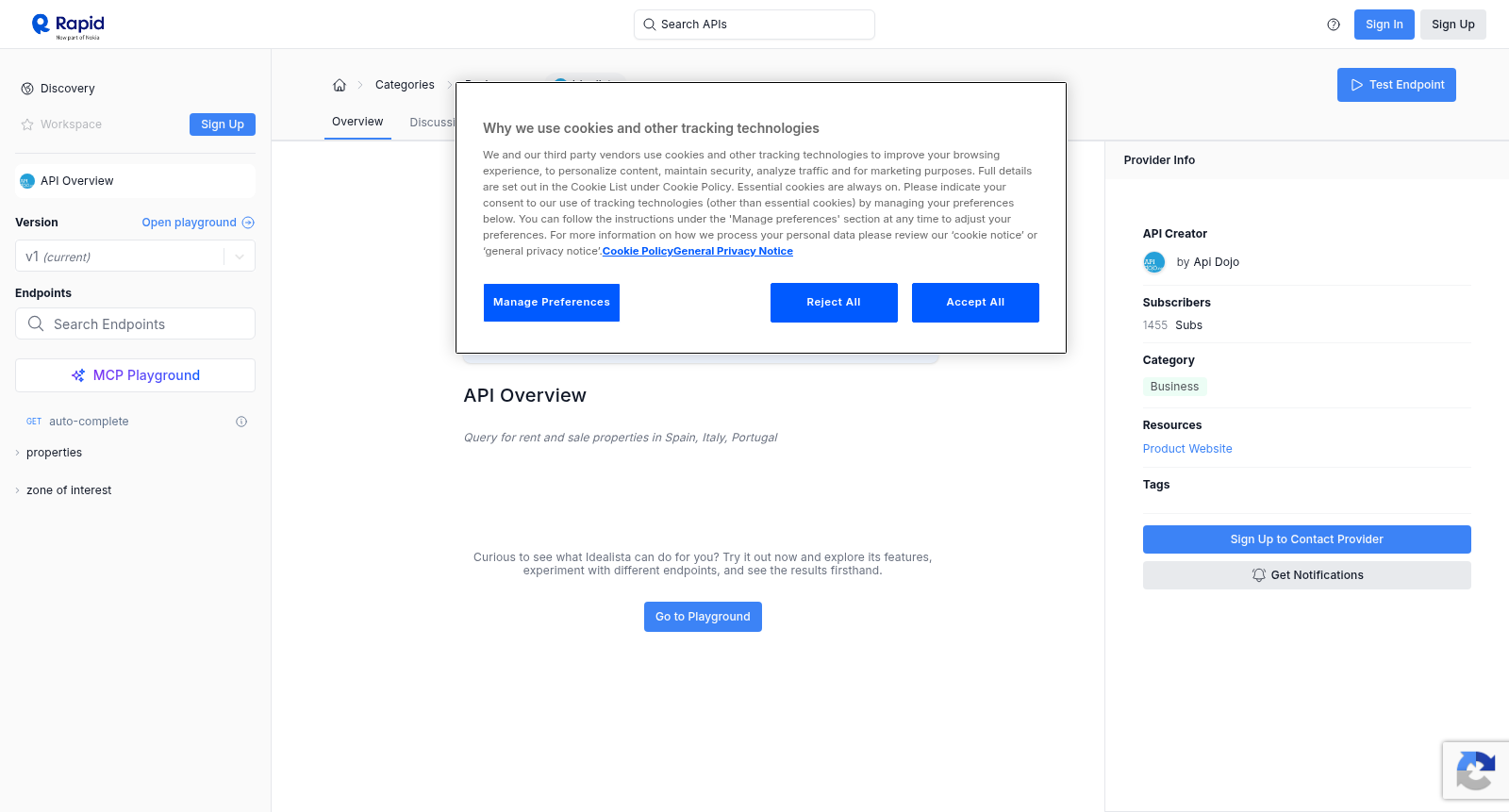Image resolution: width=1509 pixels, height=812 pixels.
Task: Click the Rapid logo
Action: coord(68,25)
